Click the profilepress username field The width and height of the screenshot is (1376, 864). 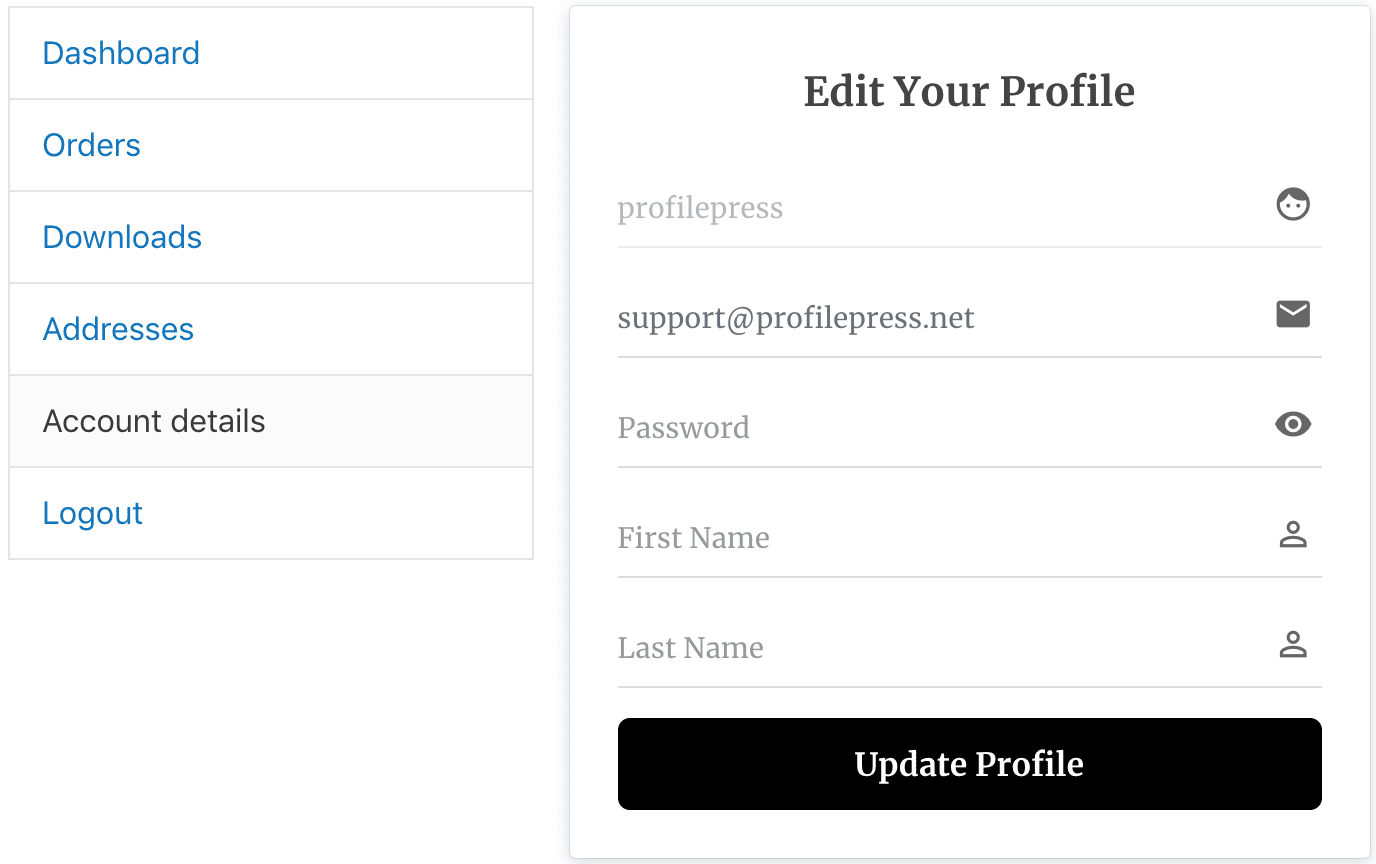pos(970,206)
